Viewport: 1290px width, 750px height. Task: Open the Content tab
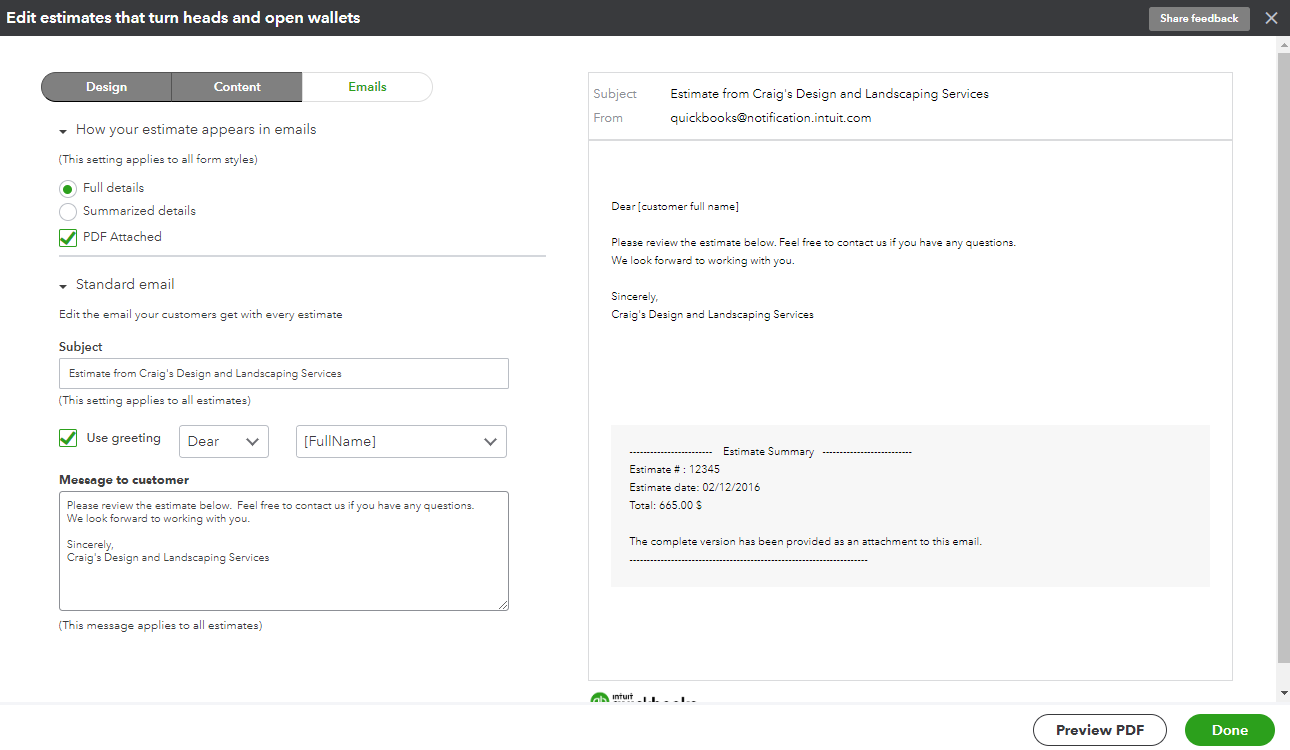click(x=237, y=87)
